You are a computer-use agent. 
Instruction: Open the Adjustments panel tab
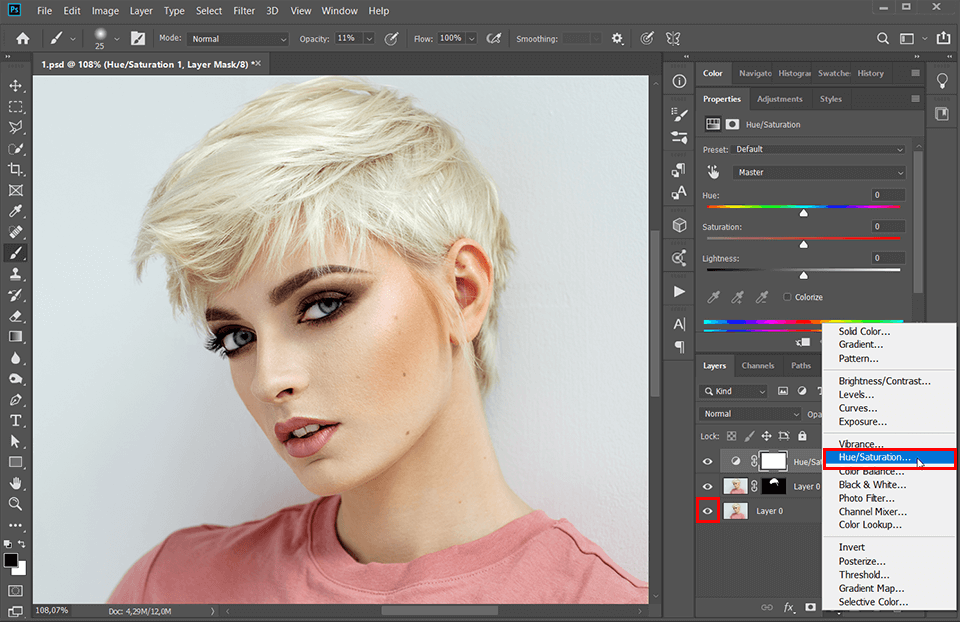[780, 98]
